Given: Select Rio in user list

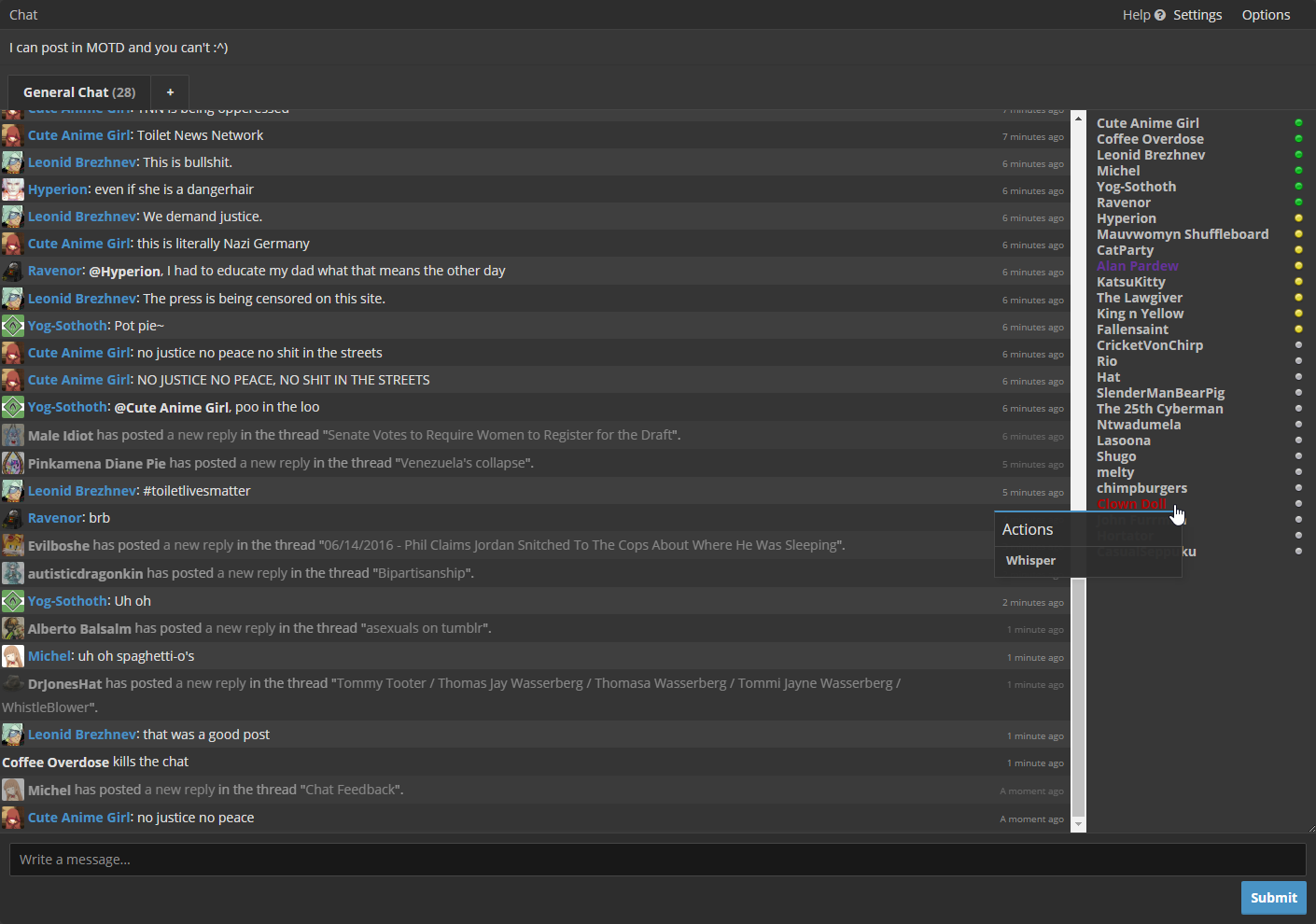Looking at the screenshot, I should pos(1107,361).
